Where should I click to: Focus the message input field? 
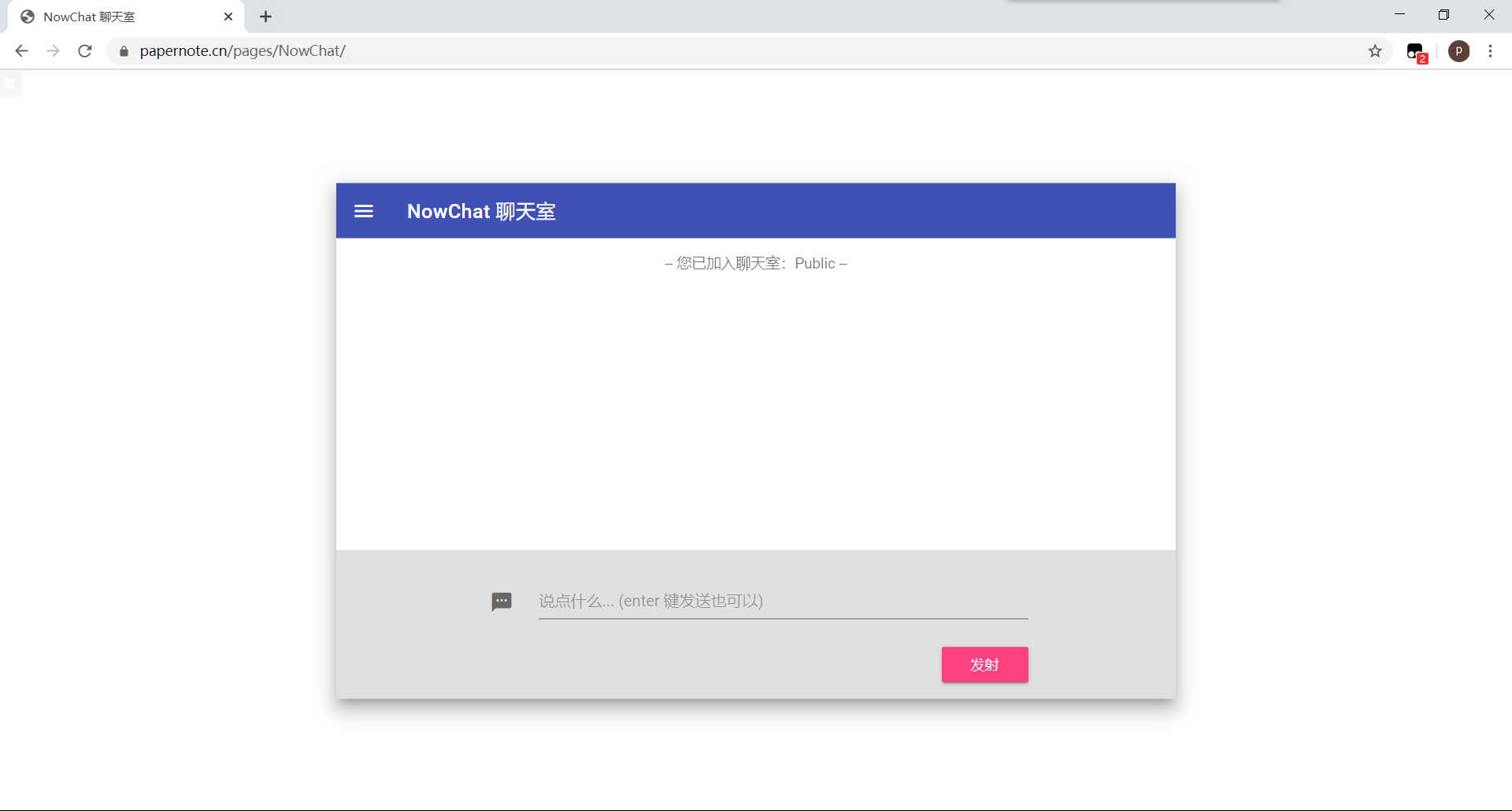[x=783, y=602]
